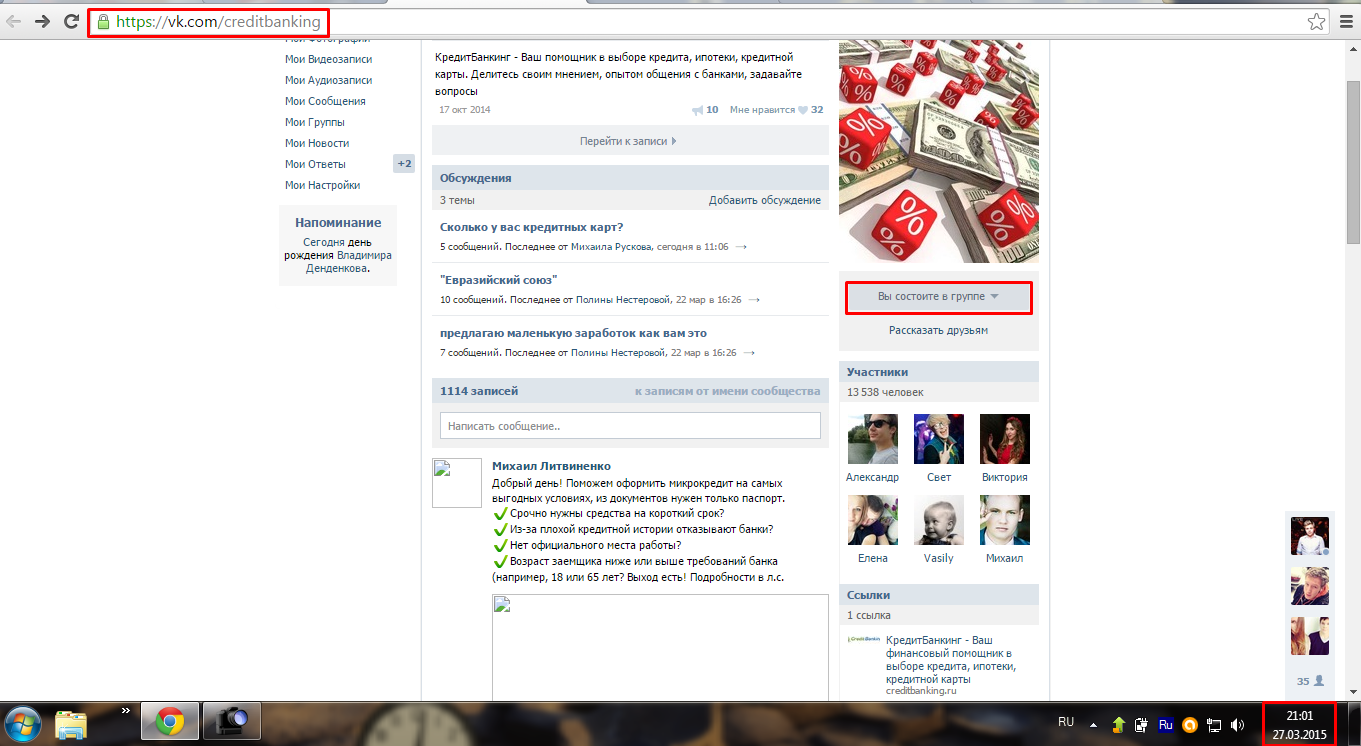Click the RU language indicator

[x=1066, y=722]
